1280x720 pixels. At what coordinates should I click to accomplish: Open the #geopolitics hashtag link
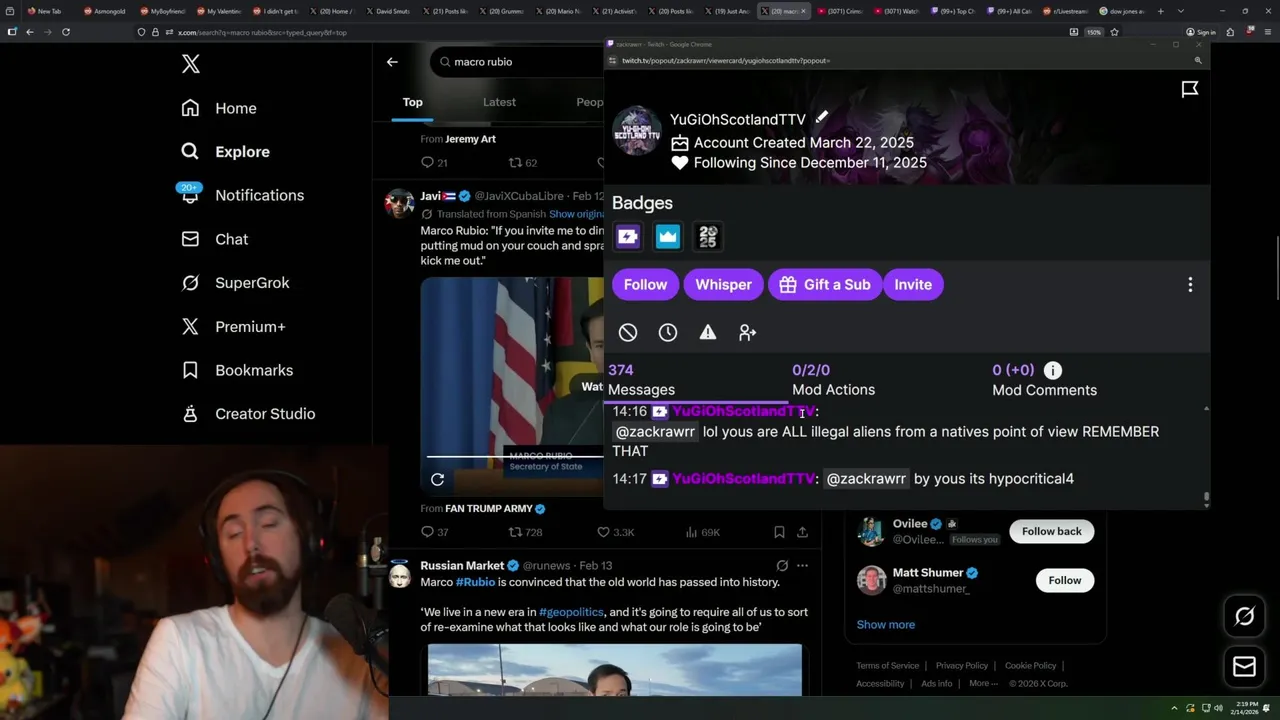[x=571, y=612]
